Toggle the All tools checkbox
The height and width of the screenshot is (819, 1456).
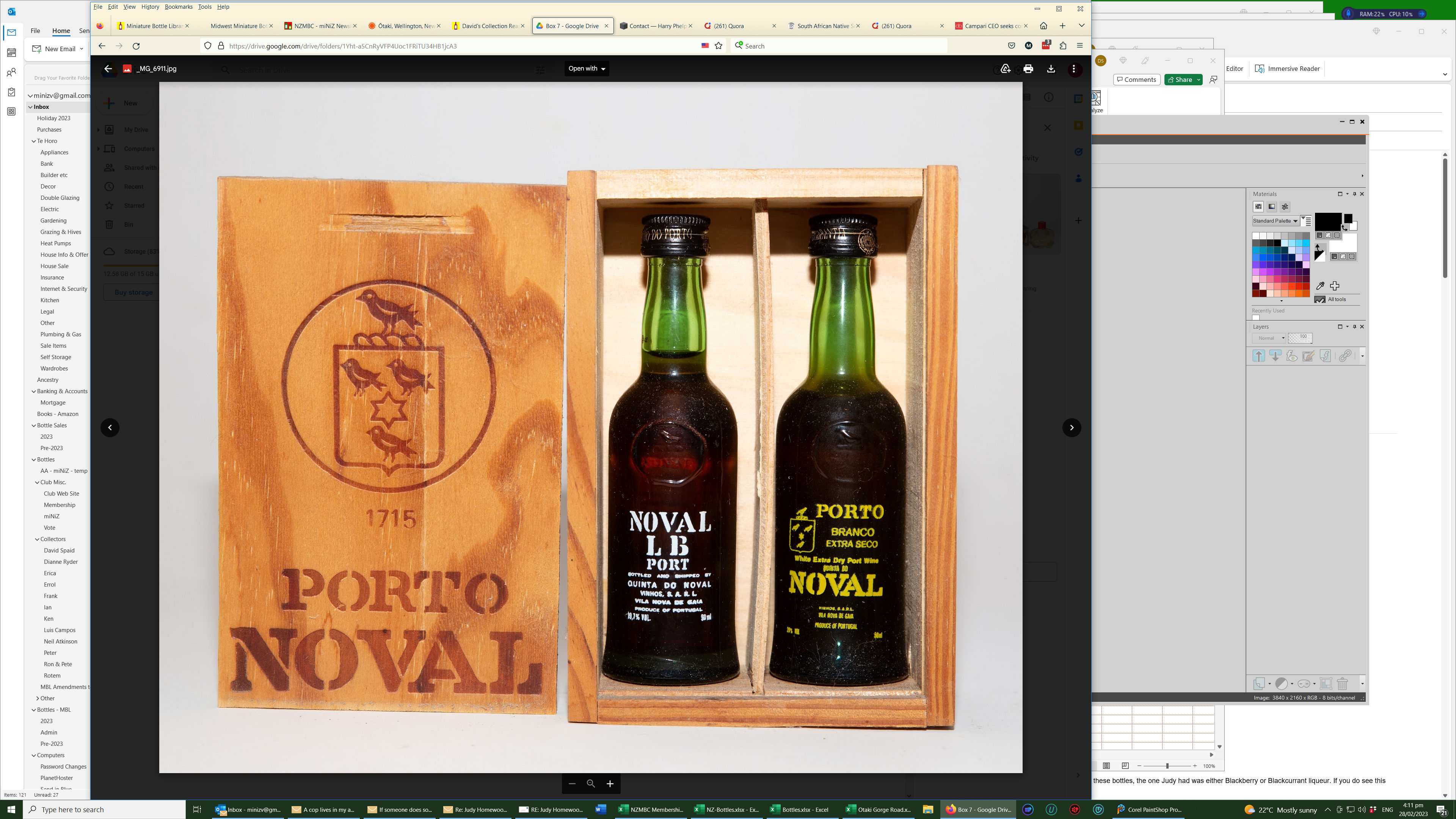pyautogui.click(x=1320, y=300)
